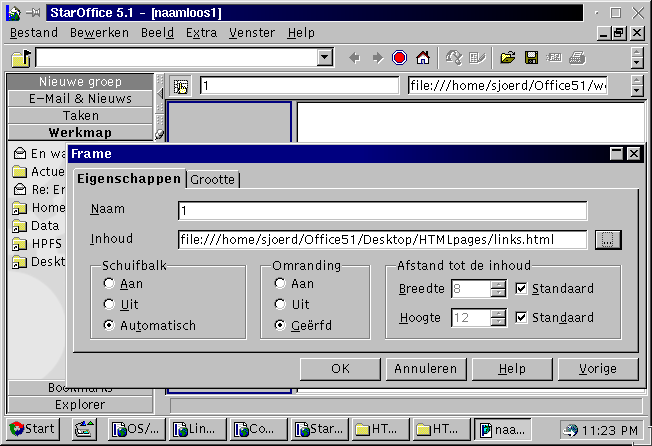Image resolution: width=652 pixels, height=446 pixels.
Task: Go back with the left arrow icon
Action: point(355,58)
